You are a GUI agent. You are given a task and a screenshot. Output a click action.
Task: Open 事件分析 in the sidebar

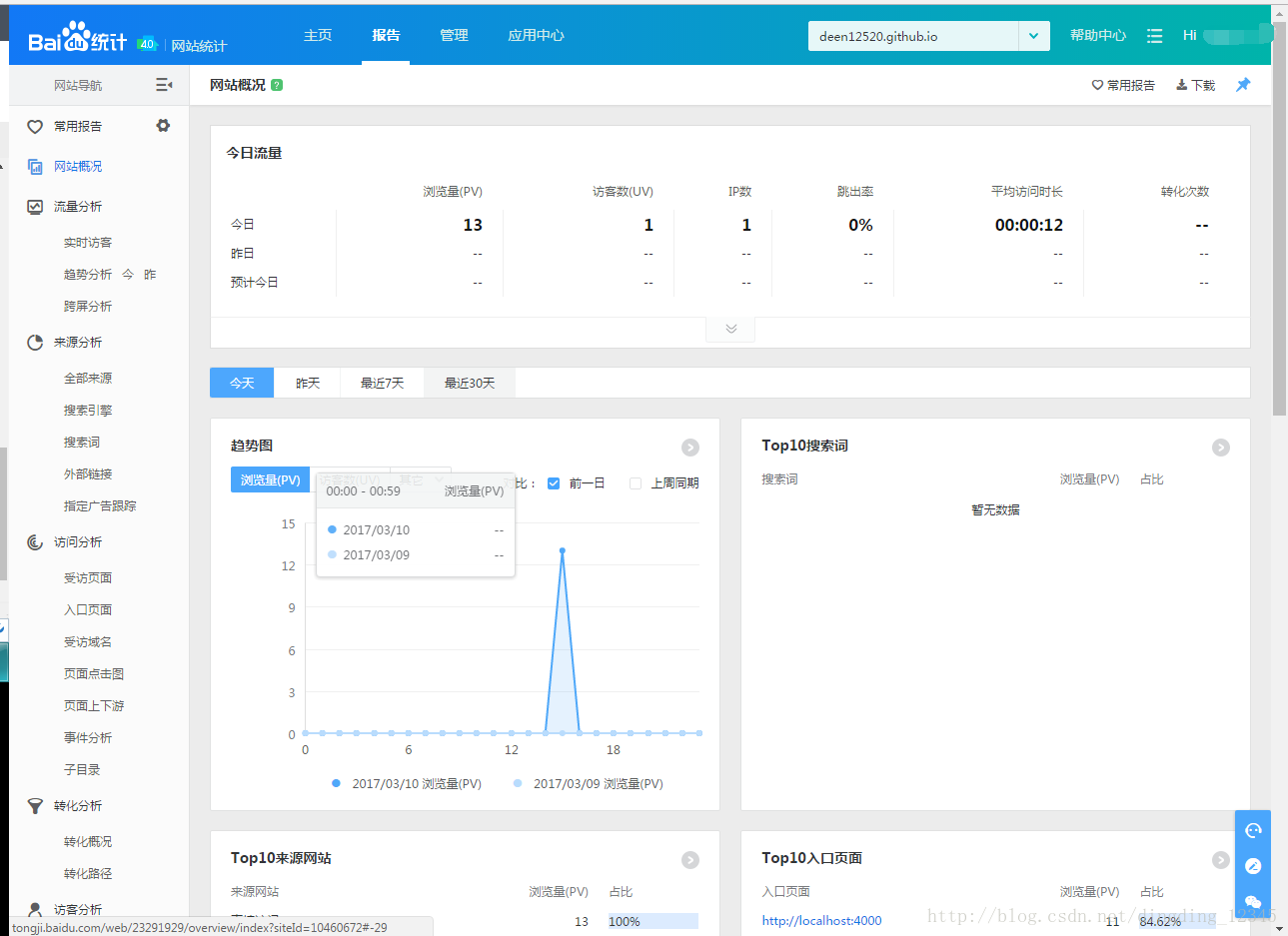click(x=88, y=738)
